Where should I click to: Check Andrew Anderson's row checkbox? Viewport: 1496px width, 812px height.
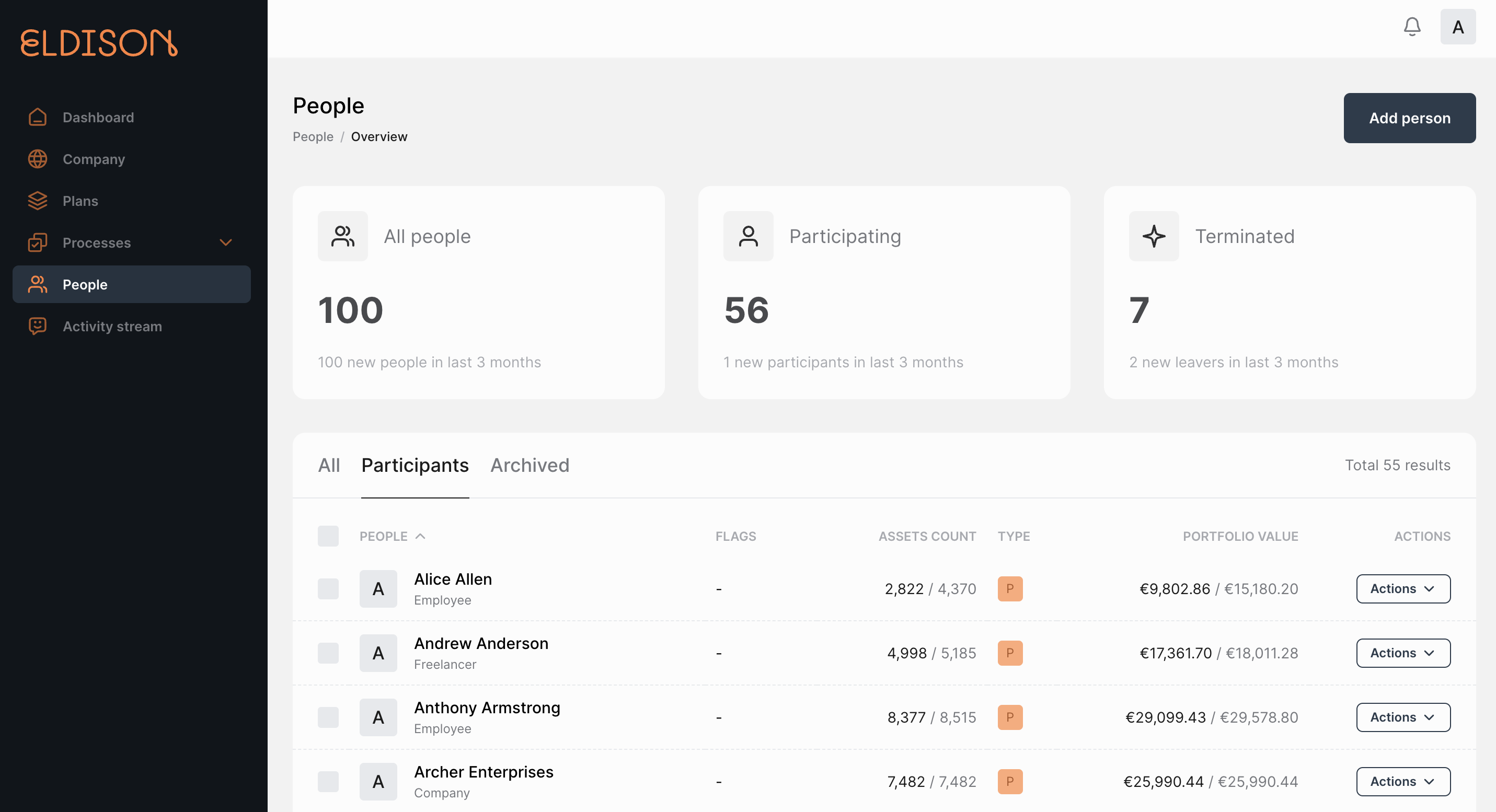coord(328,653)
